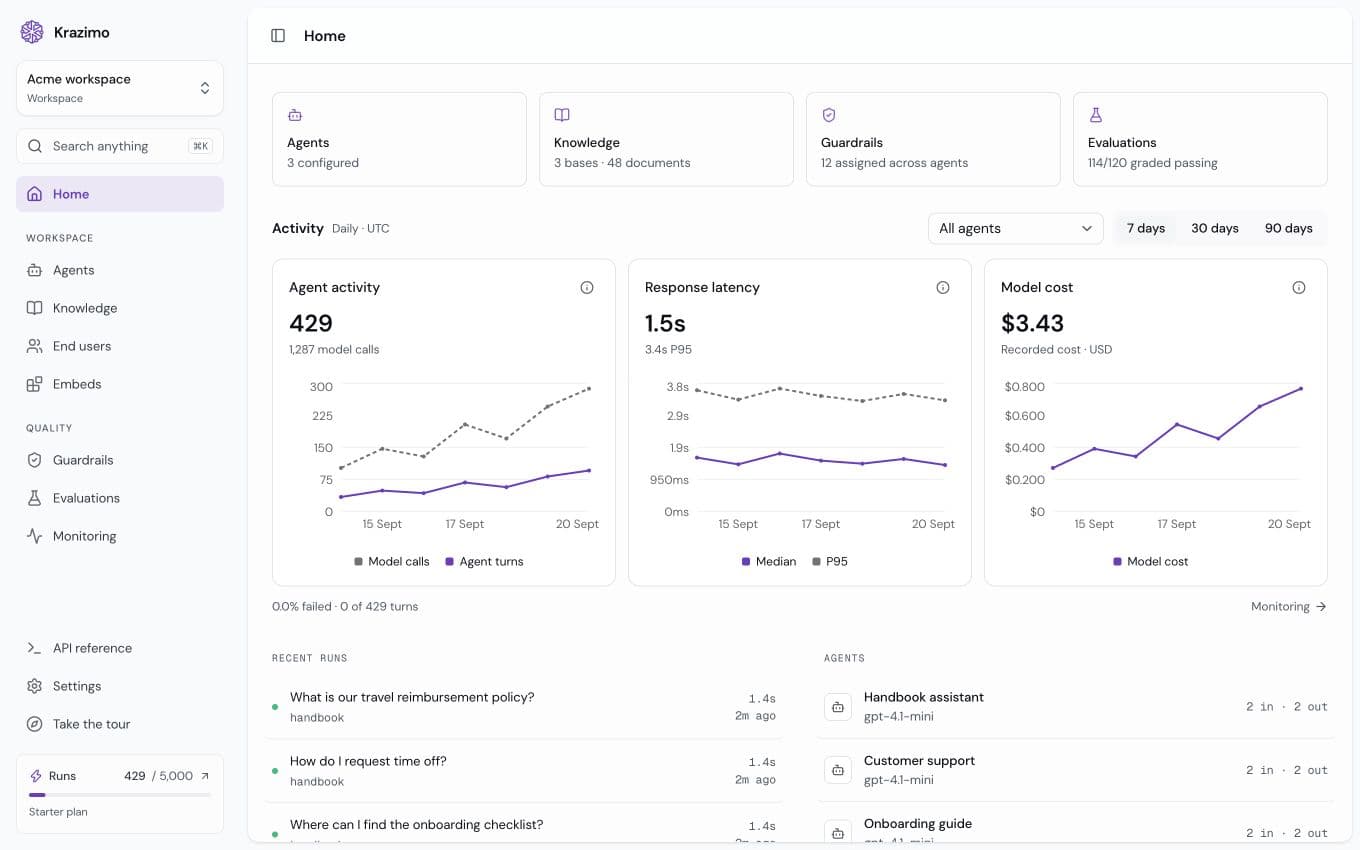
Task: Follow the Monitoring arrow link
Action: coord(1289,607)
